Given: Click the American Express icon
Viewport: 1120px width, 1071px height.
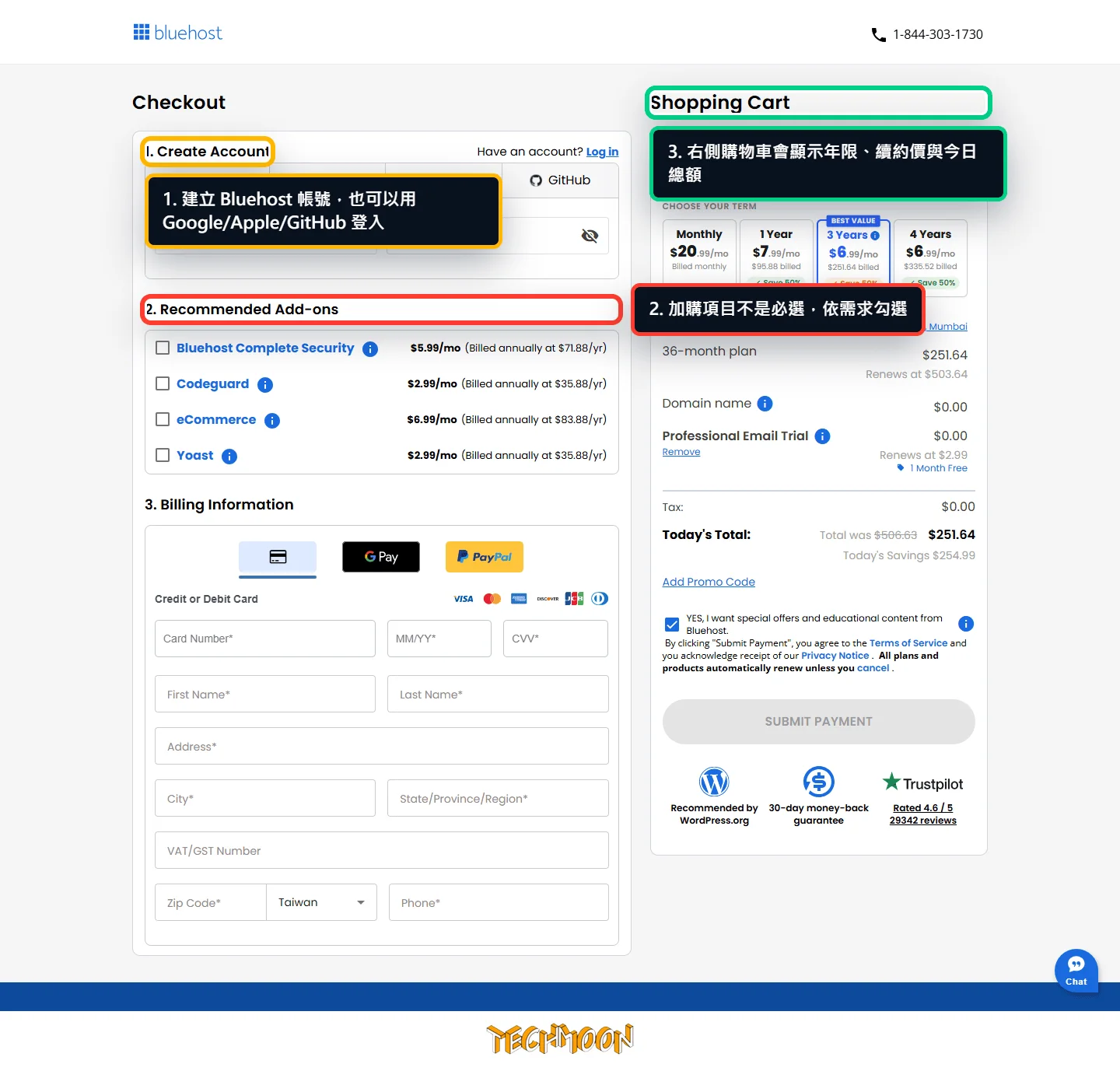Looking at the screenshot, I should tap(519, 599).
